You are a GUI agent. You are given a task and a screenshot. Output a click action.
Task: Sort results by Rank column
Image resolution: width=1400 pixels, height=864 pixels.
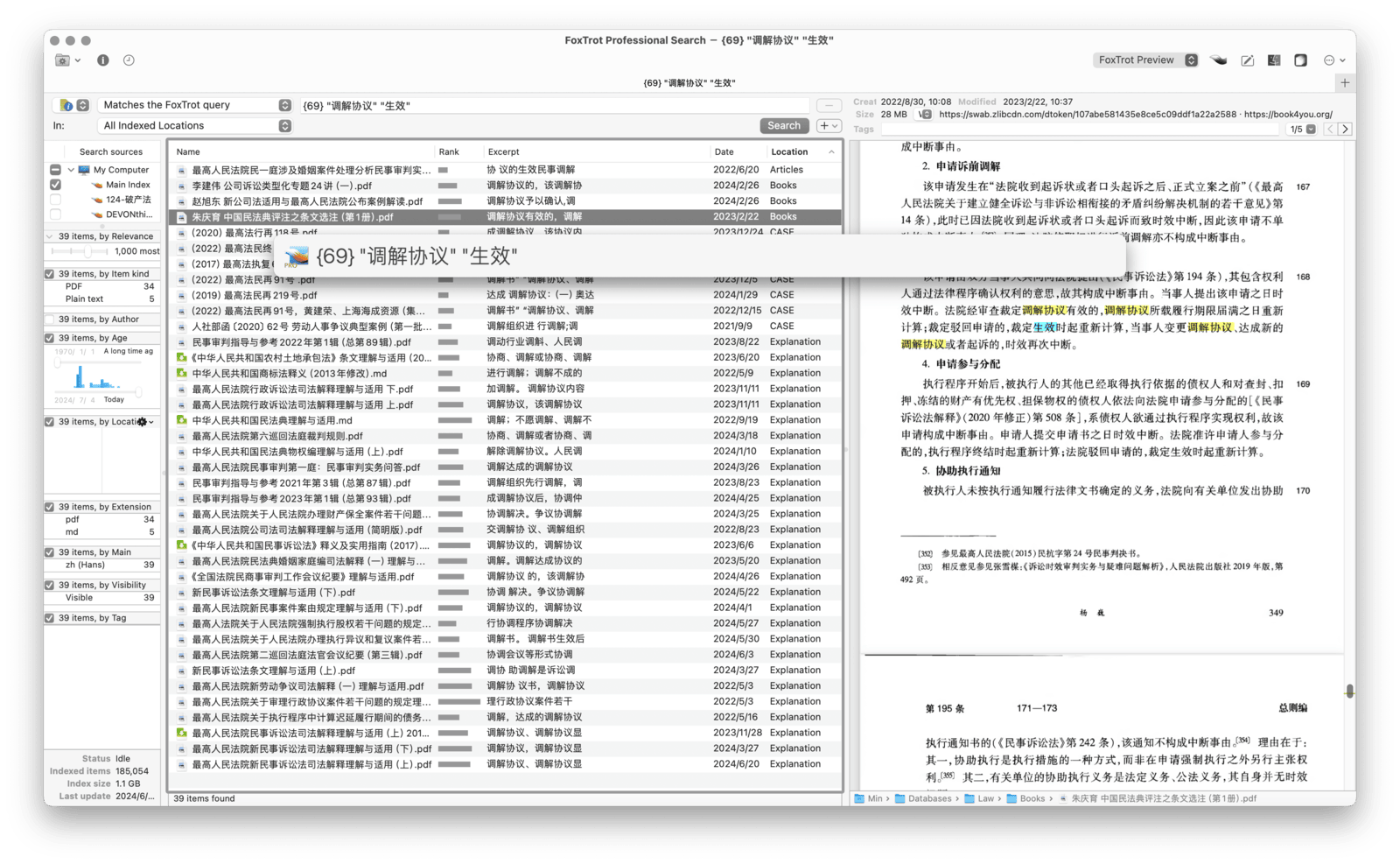click(x=458, y=151)
